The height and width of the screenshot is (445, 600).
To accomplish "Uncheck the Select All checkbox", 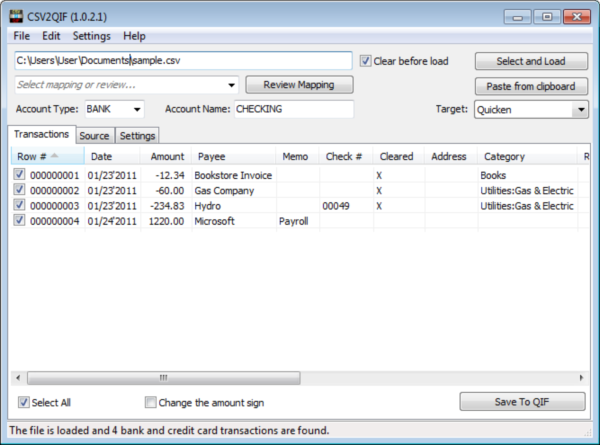I will pyautogui.click(x=24, y=403).
